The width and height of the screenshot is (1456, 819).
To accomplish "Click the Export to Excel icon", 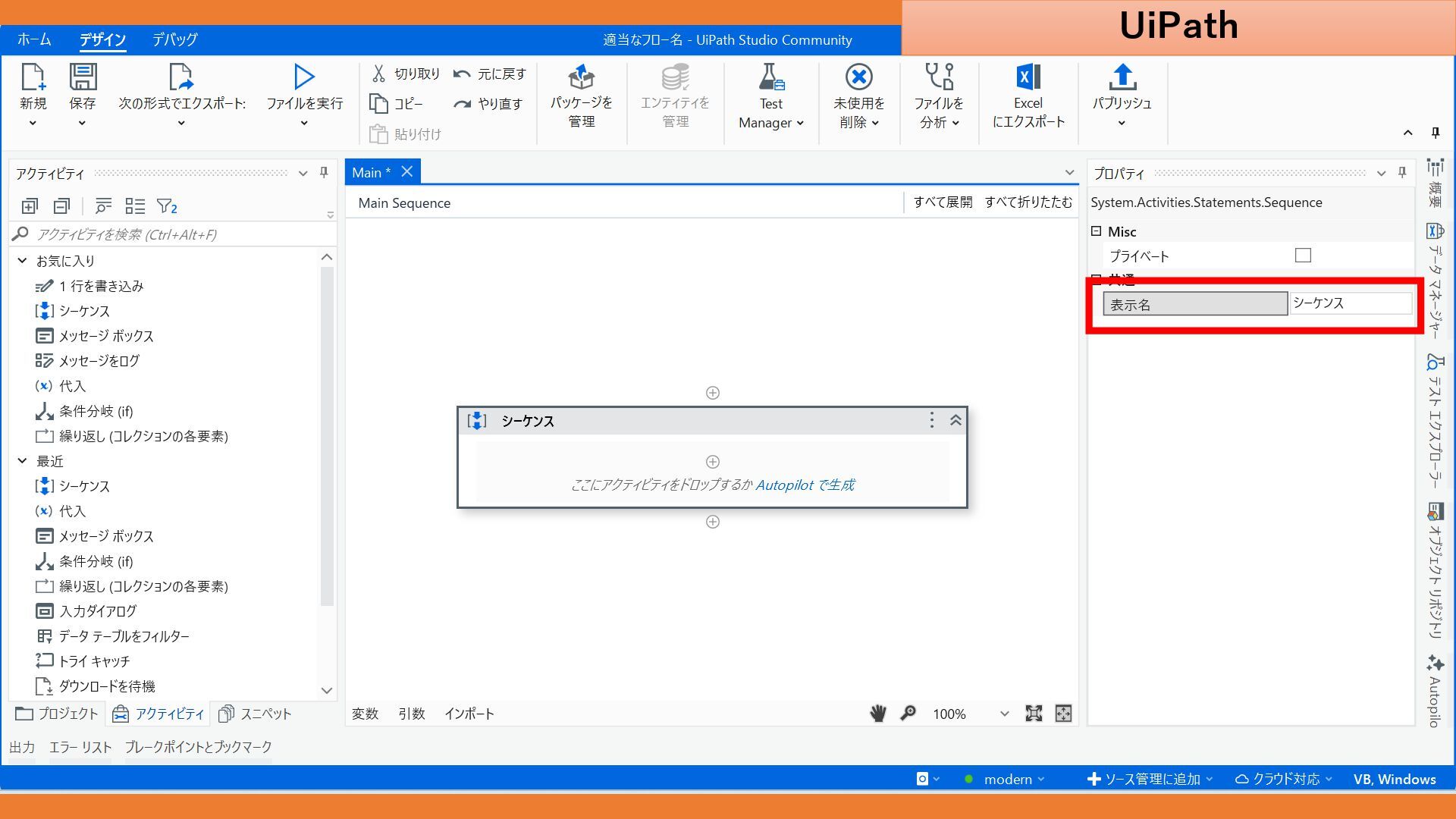I will click(1028, 77).
